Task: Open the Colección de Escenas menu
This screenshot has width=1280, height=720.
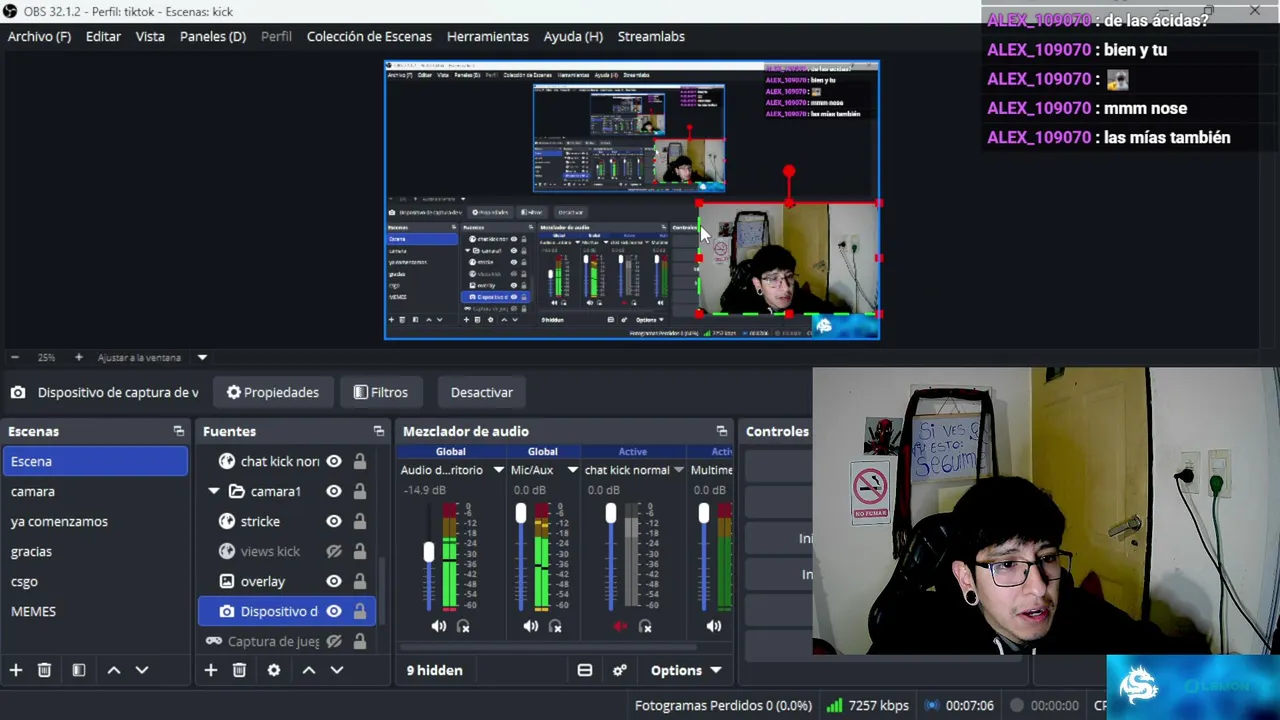Action: (x=369, y=36)
